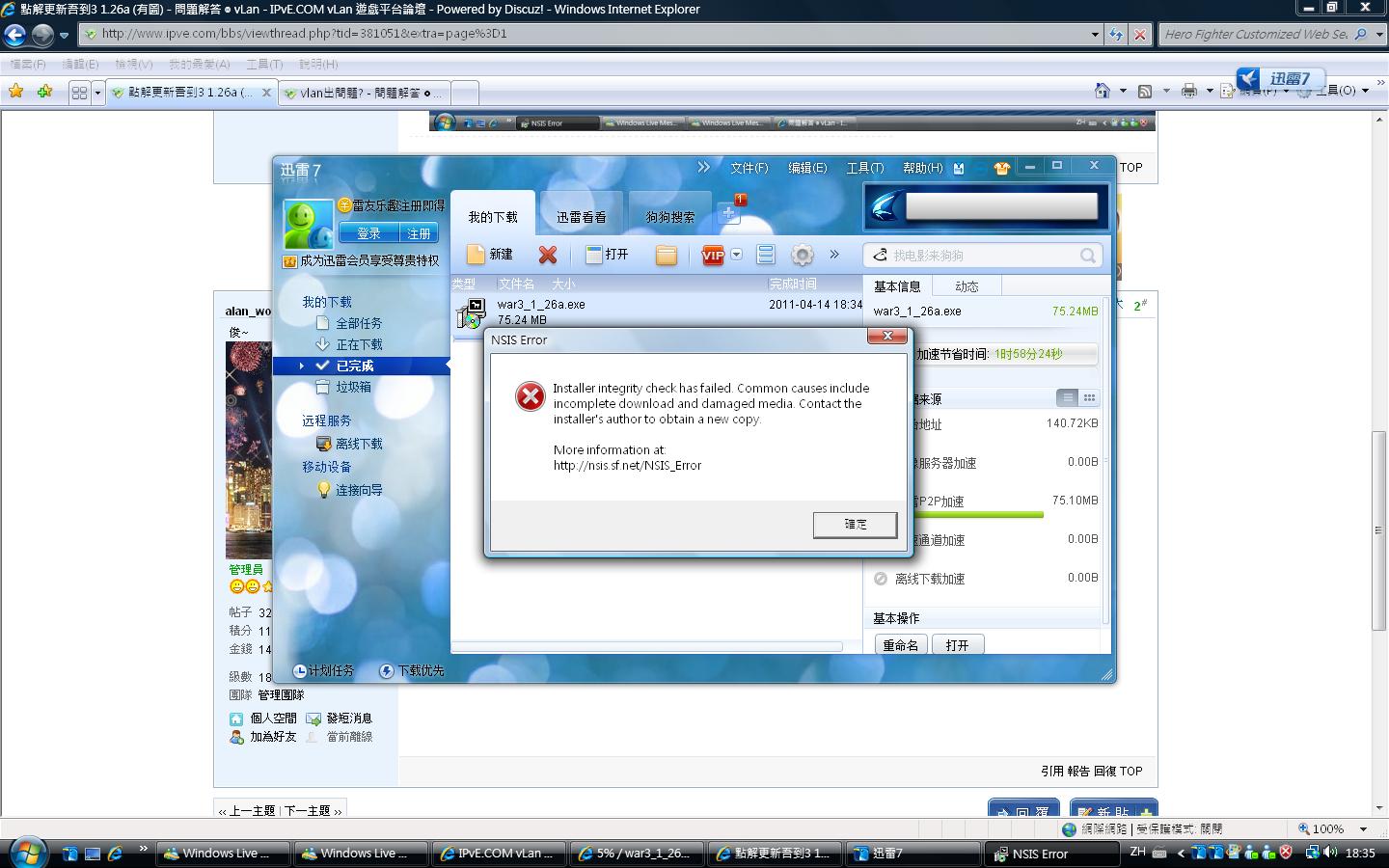Click the small icon right of 帮助(H) menu
Image resolution: width=1389 pixels, height=868 pixels.
[959, 168]
